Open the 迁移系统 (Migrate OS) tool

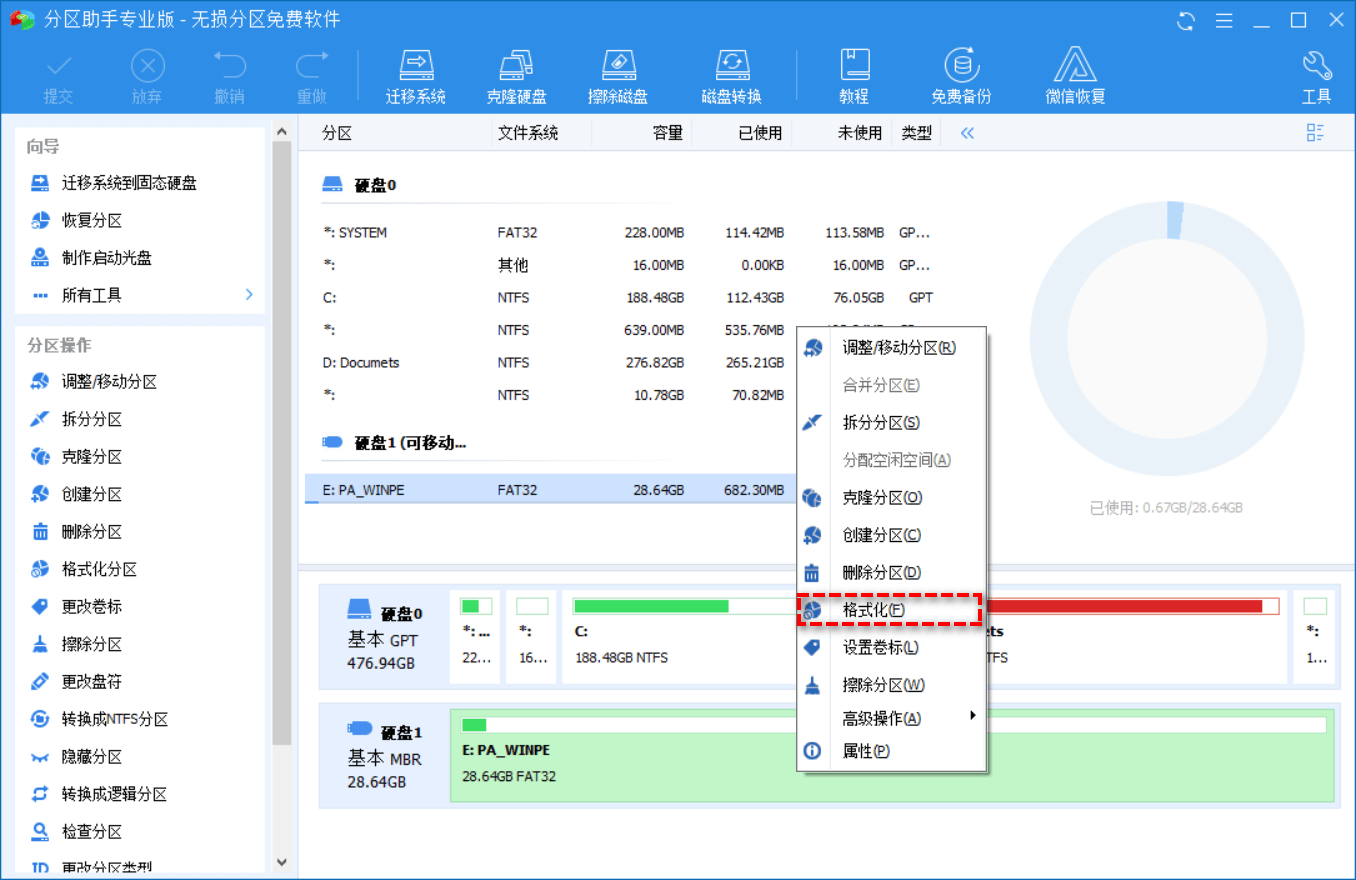click(416, 75)
